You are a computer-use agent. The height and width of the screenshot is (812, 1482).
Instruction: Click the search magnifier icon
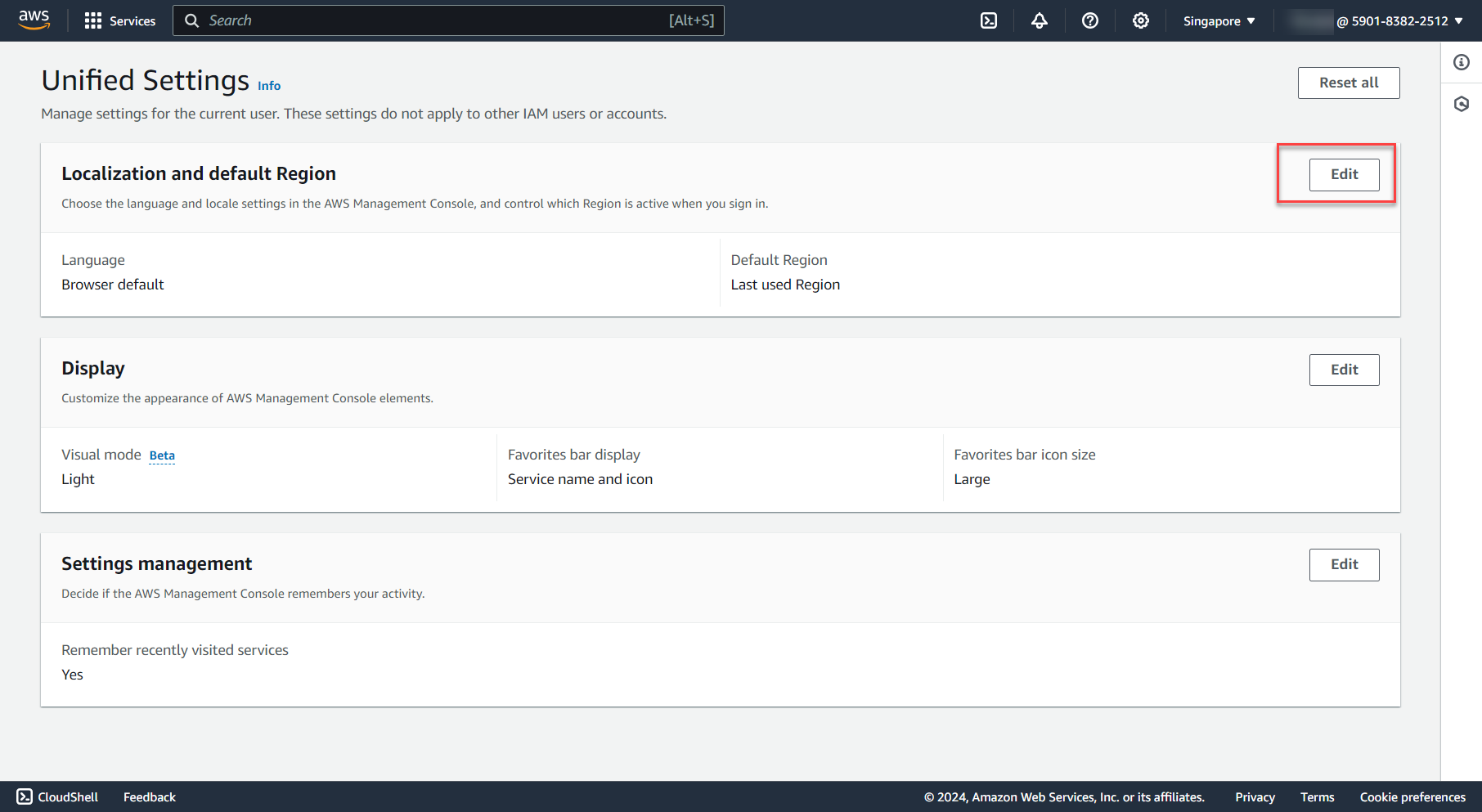coord(191,20)
